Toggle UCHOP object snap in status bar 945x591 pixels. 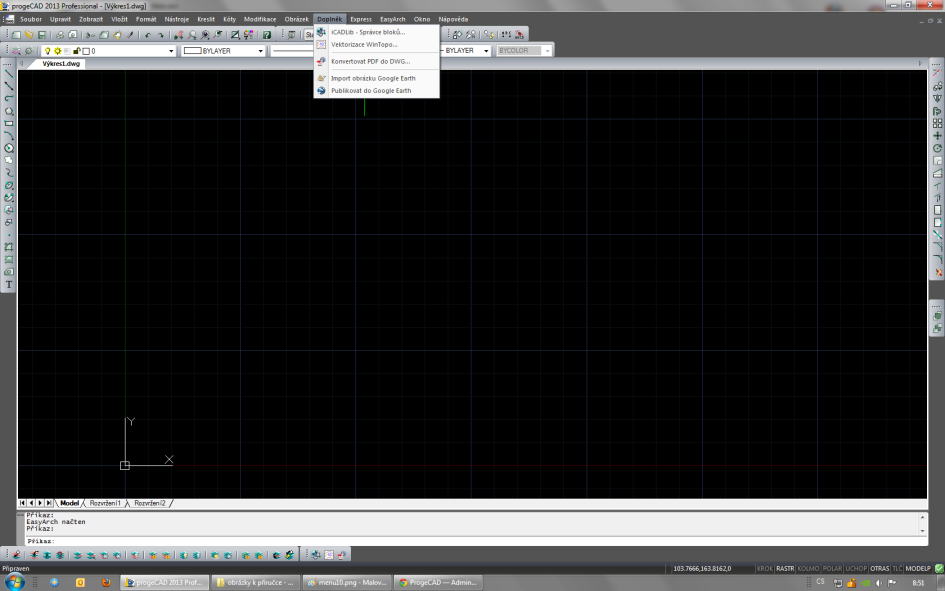[856, 569]
